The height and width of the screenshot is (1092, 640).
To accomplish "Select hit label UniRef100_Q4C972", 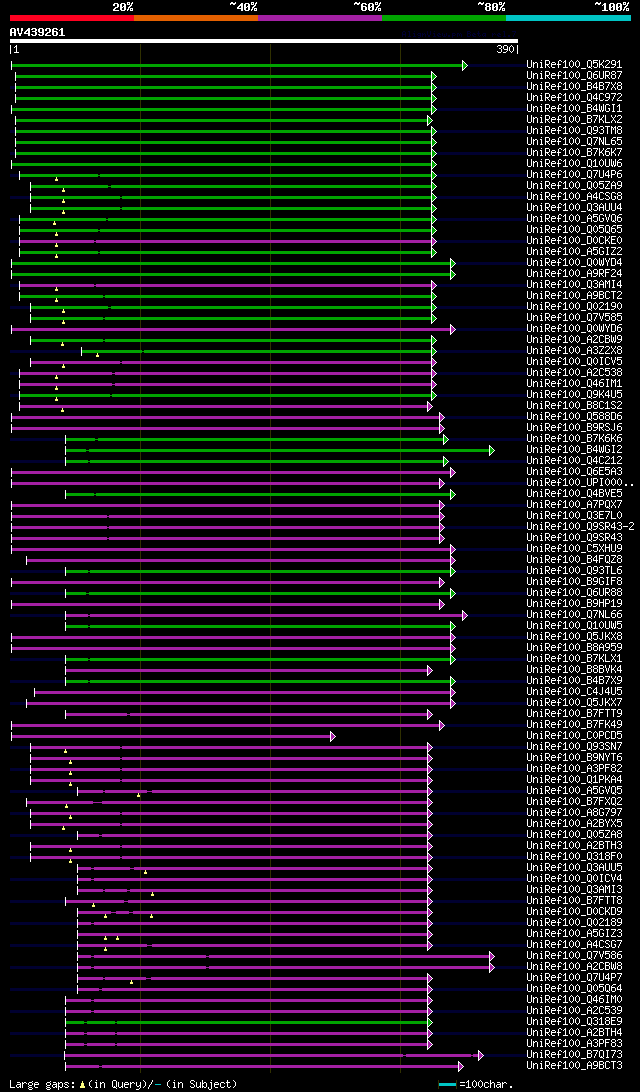I will point(575,98).
